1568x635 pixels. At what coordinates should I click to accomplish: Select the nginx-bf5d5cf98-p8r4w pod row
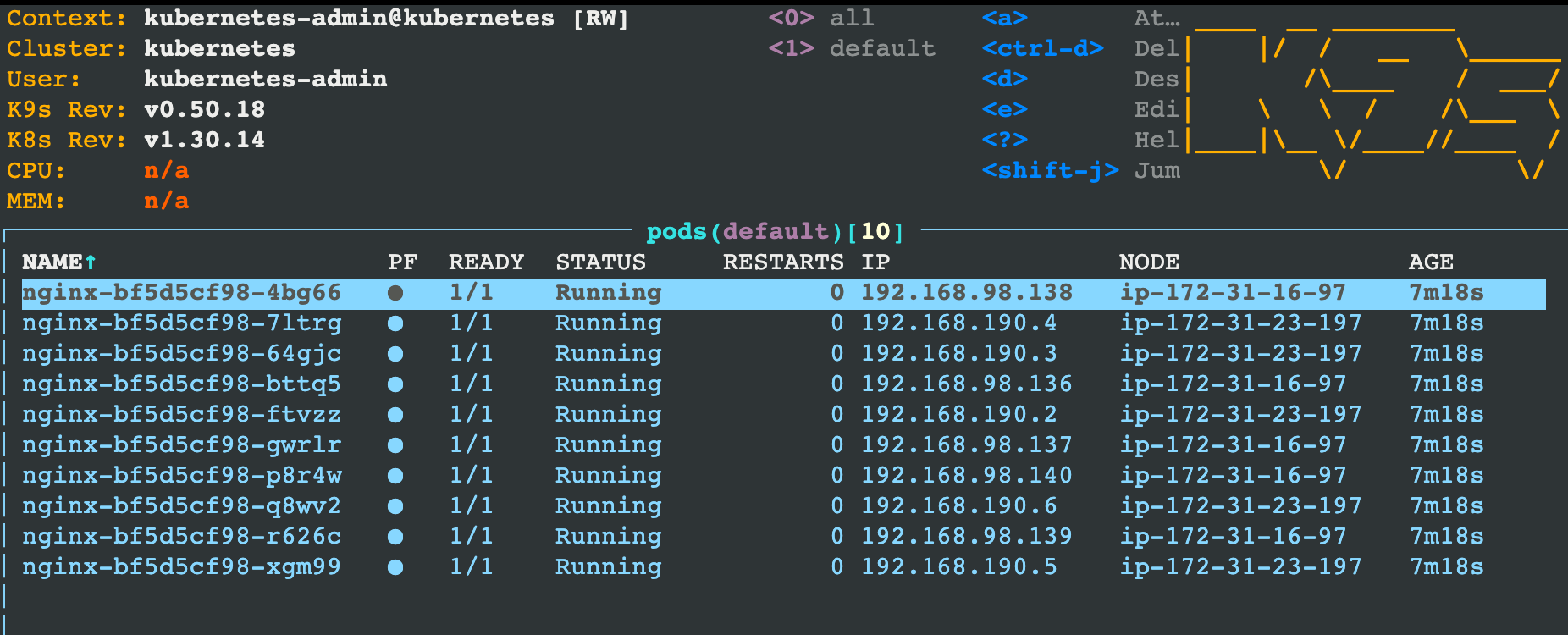181,476
